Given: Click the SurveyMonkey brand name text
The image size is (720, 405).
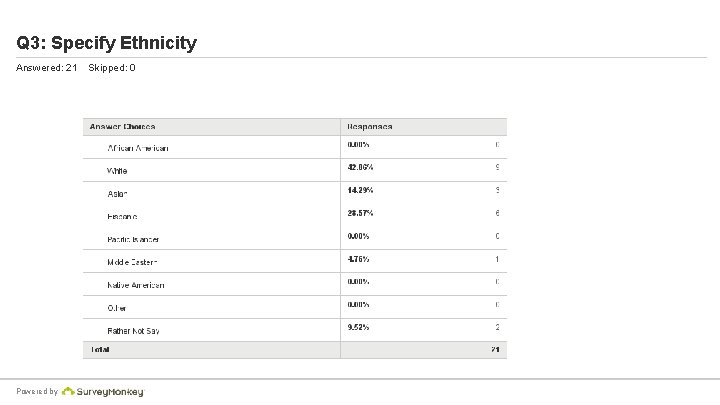Looking at the screenshot, I should tap(110, 391).
